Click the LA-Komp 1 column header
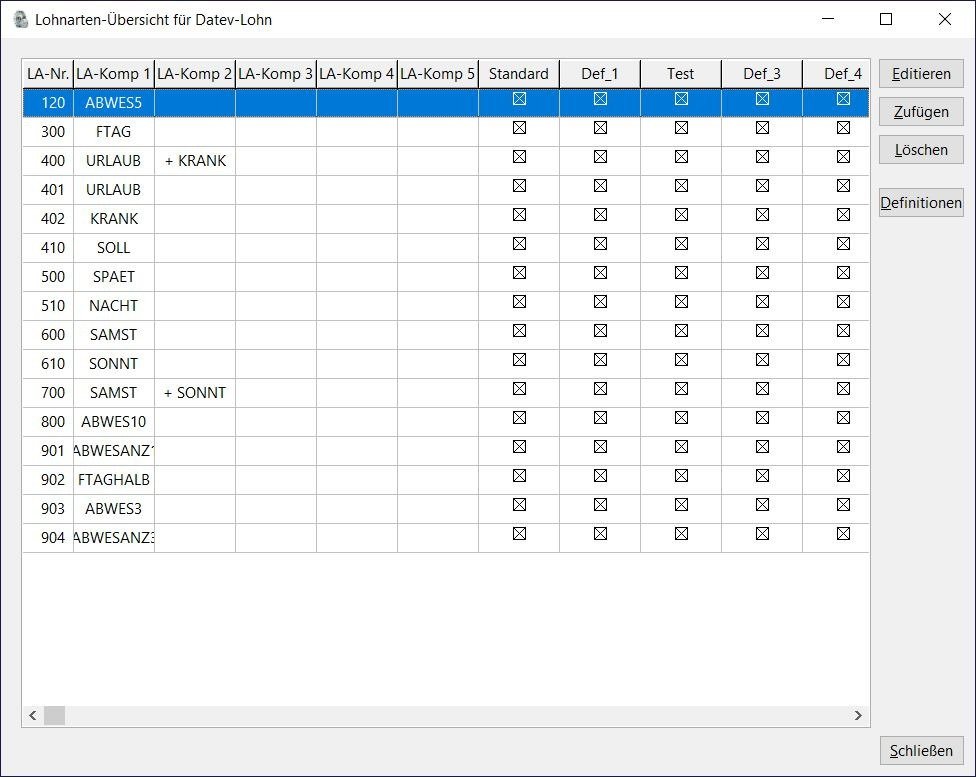 click(114, 74)
